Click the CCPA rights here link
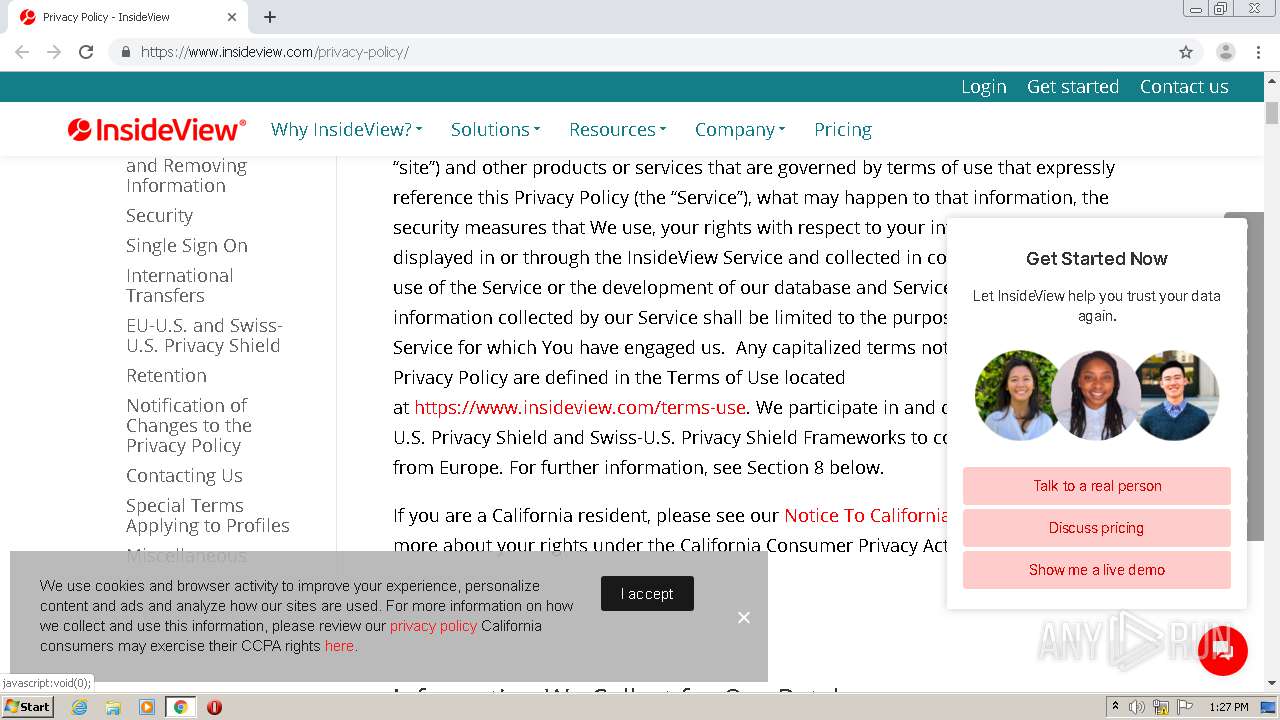This screenshot has width=1280, height=720. pyautogui.click(x=339, y=646)
